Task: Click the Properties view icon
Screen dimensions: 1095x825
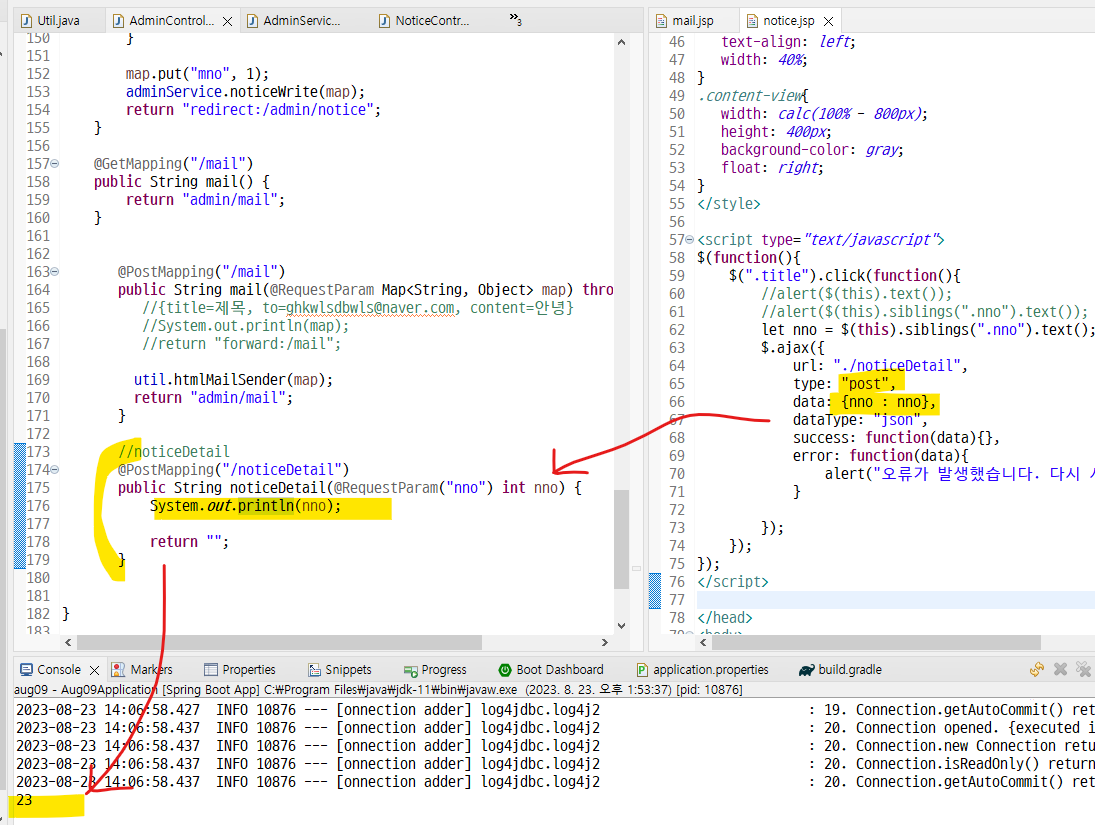Action: (211, 670)
